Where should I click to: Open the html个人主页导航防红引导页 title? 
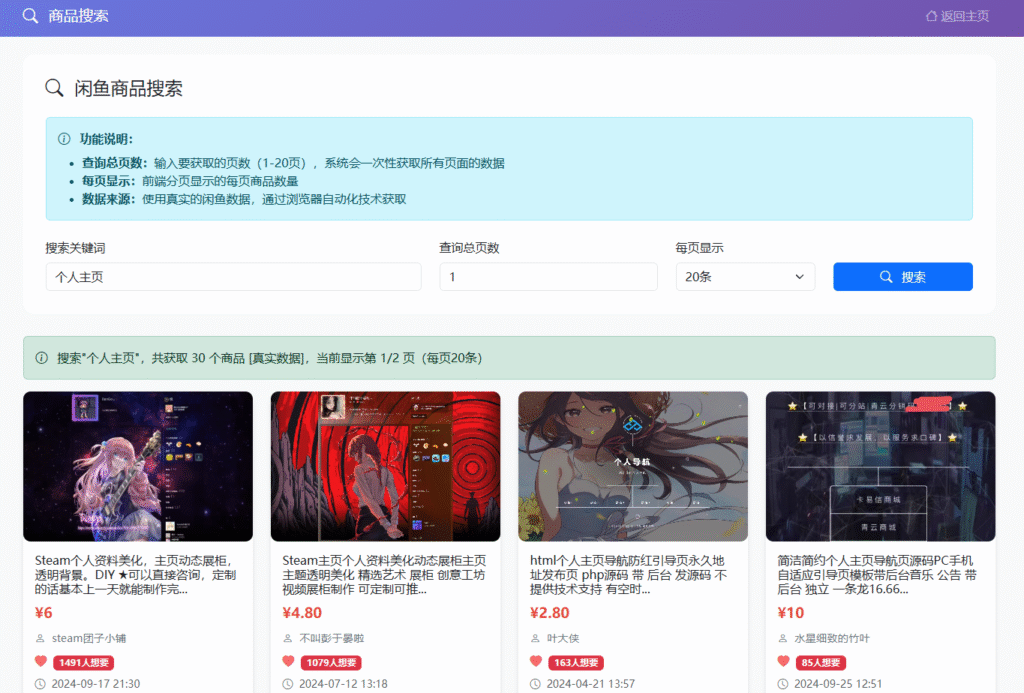(x=628, y=575)
